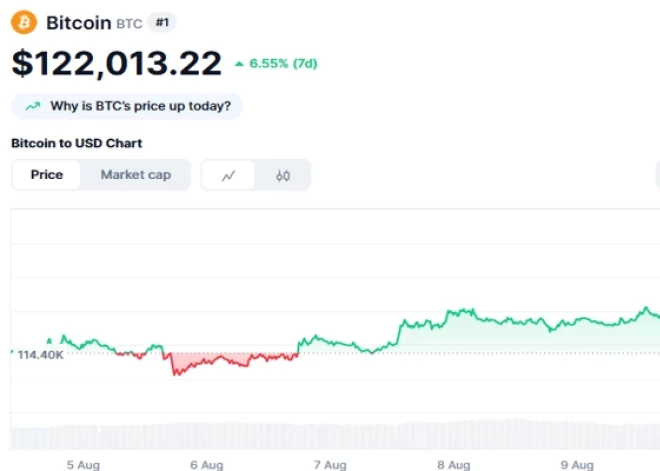Switch to line chart view icon

229,175
